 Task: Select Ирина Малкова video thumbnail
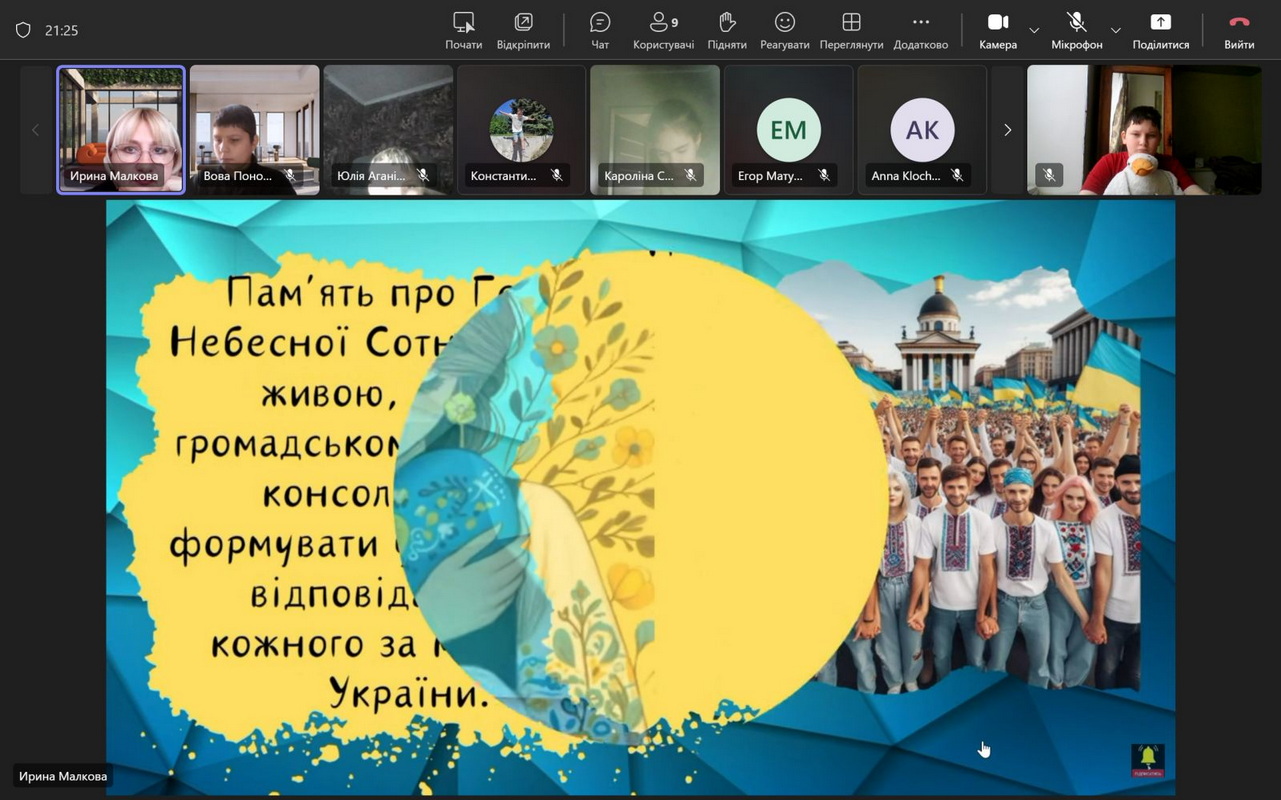(x=121, y=130)
